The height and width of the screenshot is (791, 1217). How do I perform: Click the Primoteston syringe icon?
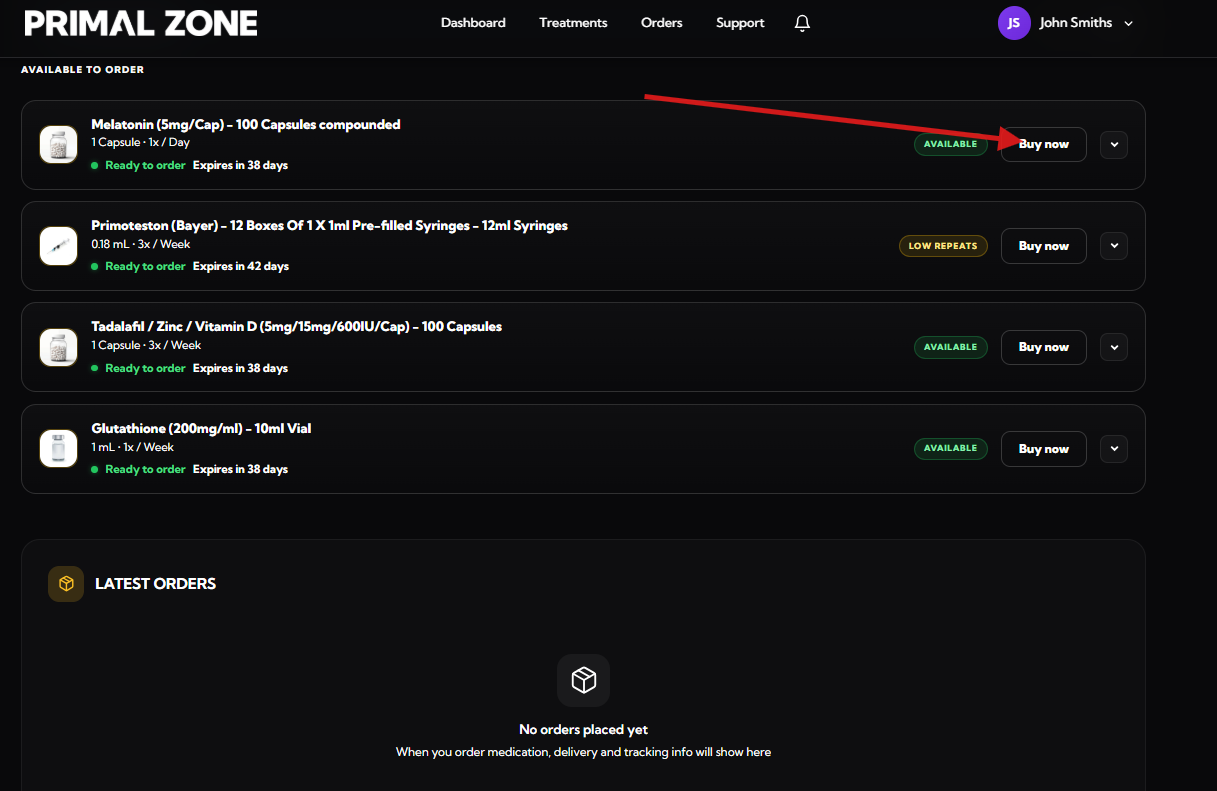coord(58,246)
